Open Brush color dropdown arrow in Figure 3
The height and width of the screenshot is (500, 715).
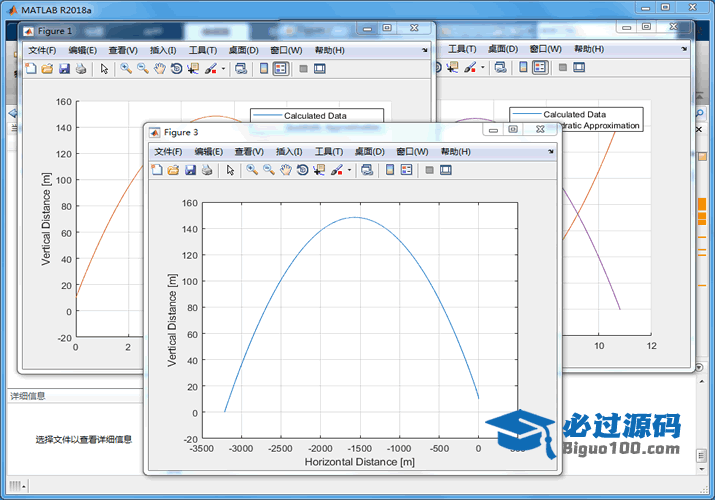coord(349,170)
